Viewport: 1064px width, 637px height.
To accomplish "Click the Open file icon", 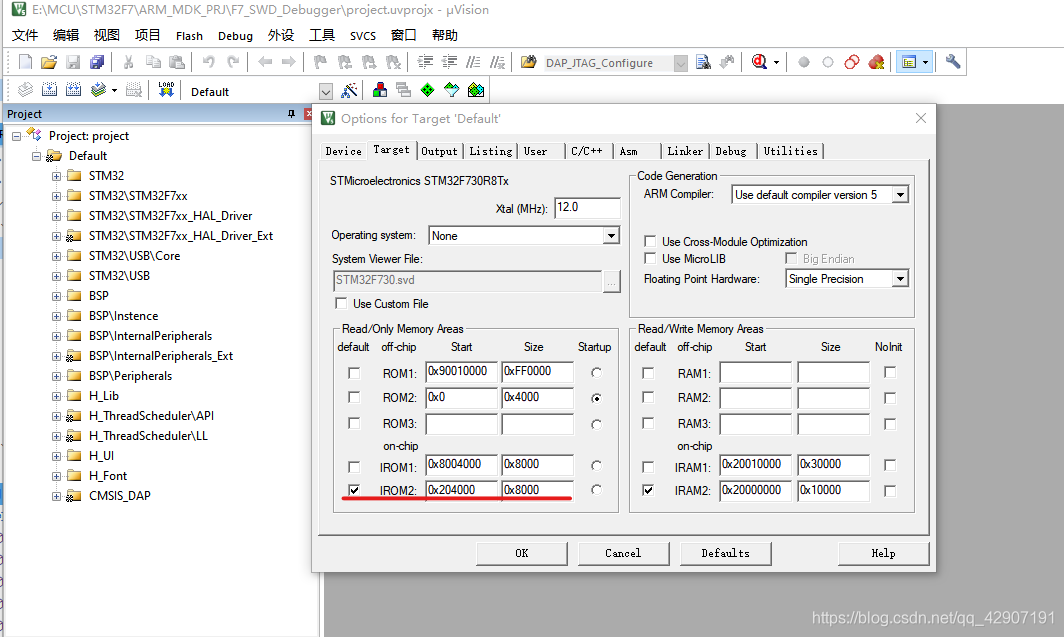I will pos(49,62).
